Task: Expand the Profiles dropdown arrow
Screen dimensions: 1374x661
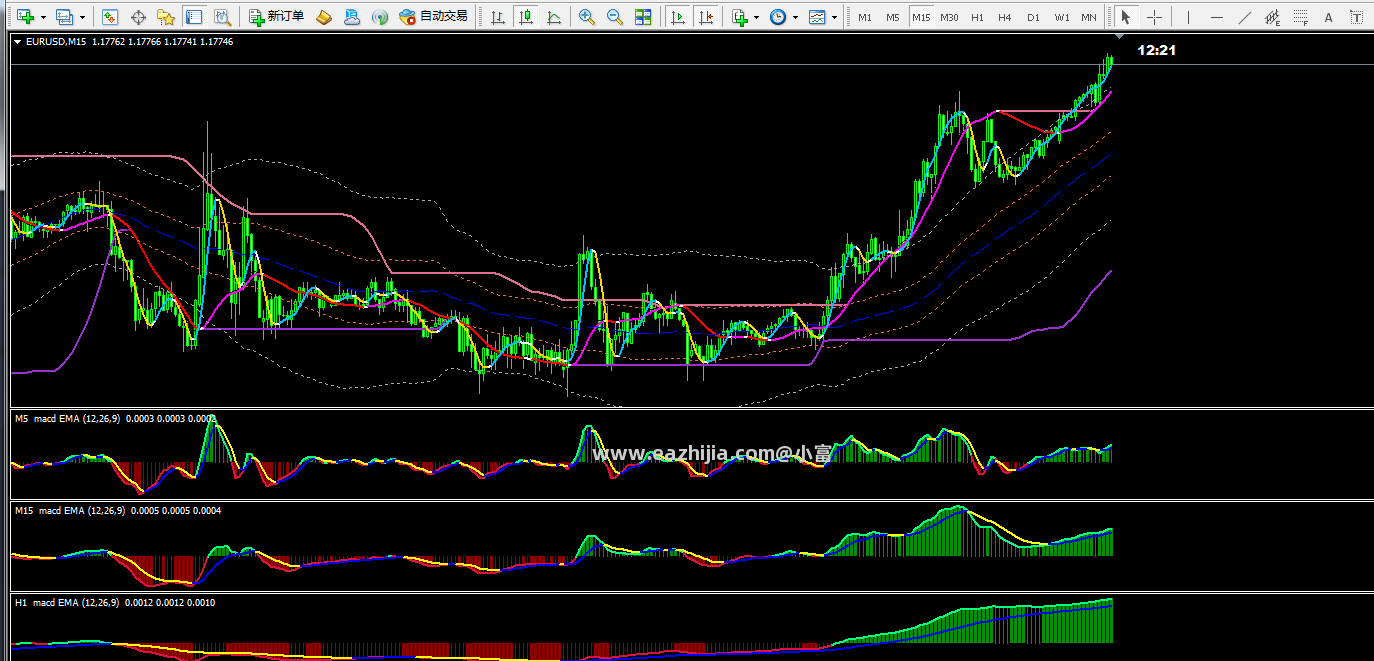Action: click(82, 17)
